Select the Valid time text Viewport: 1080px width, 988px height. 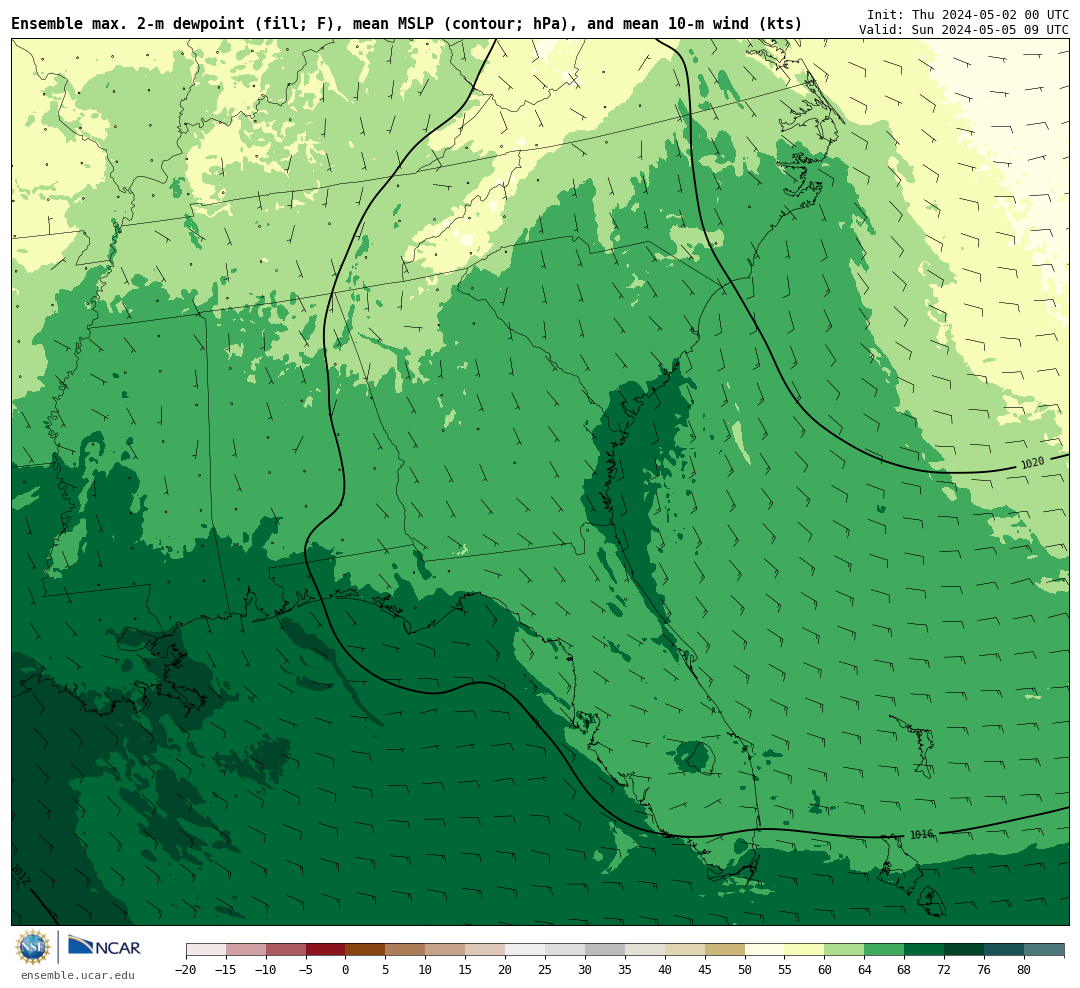click(x=964, y=30)
